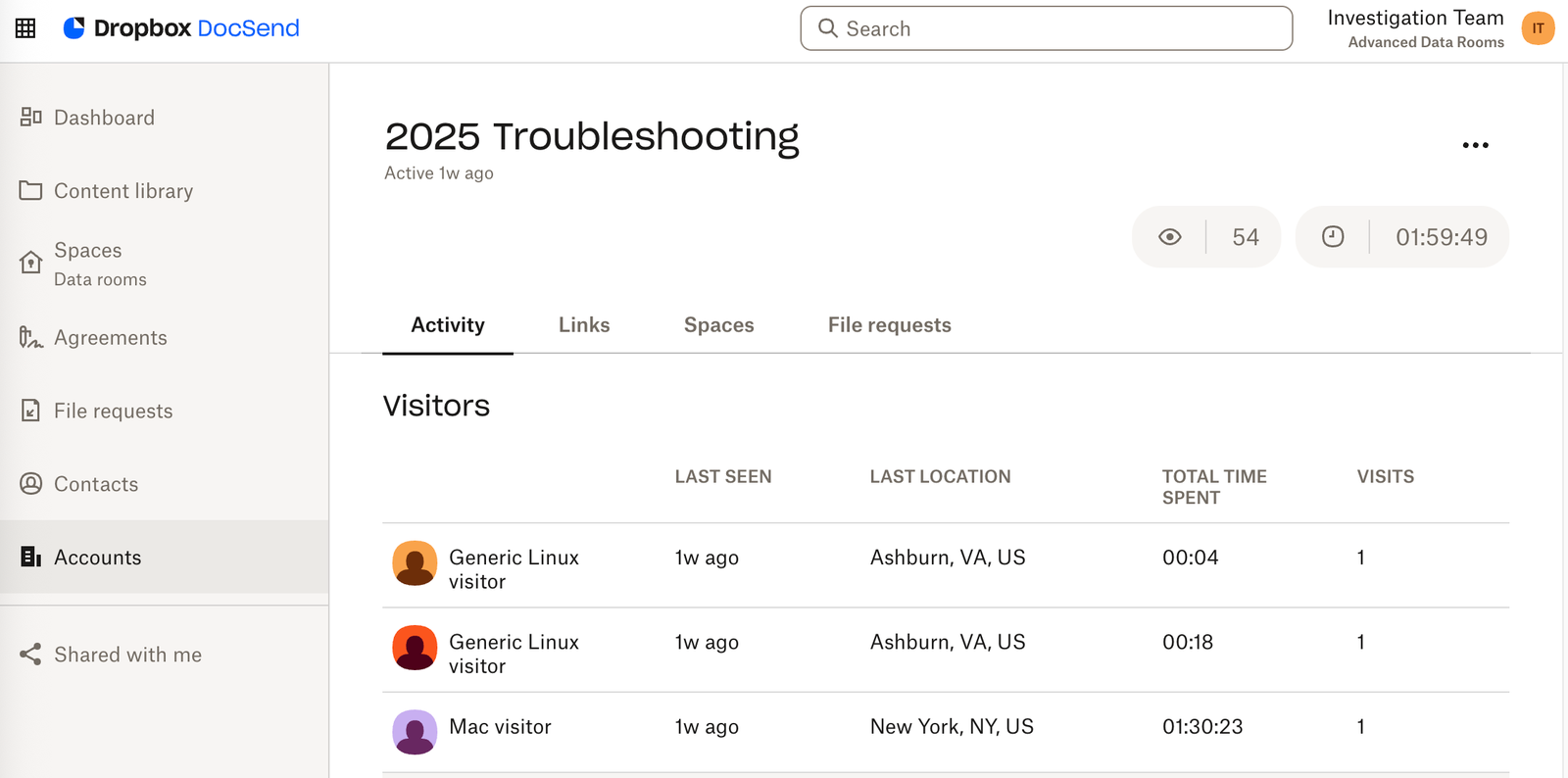The image size is (1568, 778).
Task: Click the Accounts sidebar item
Action: [x=97, y=558]
